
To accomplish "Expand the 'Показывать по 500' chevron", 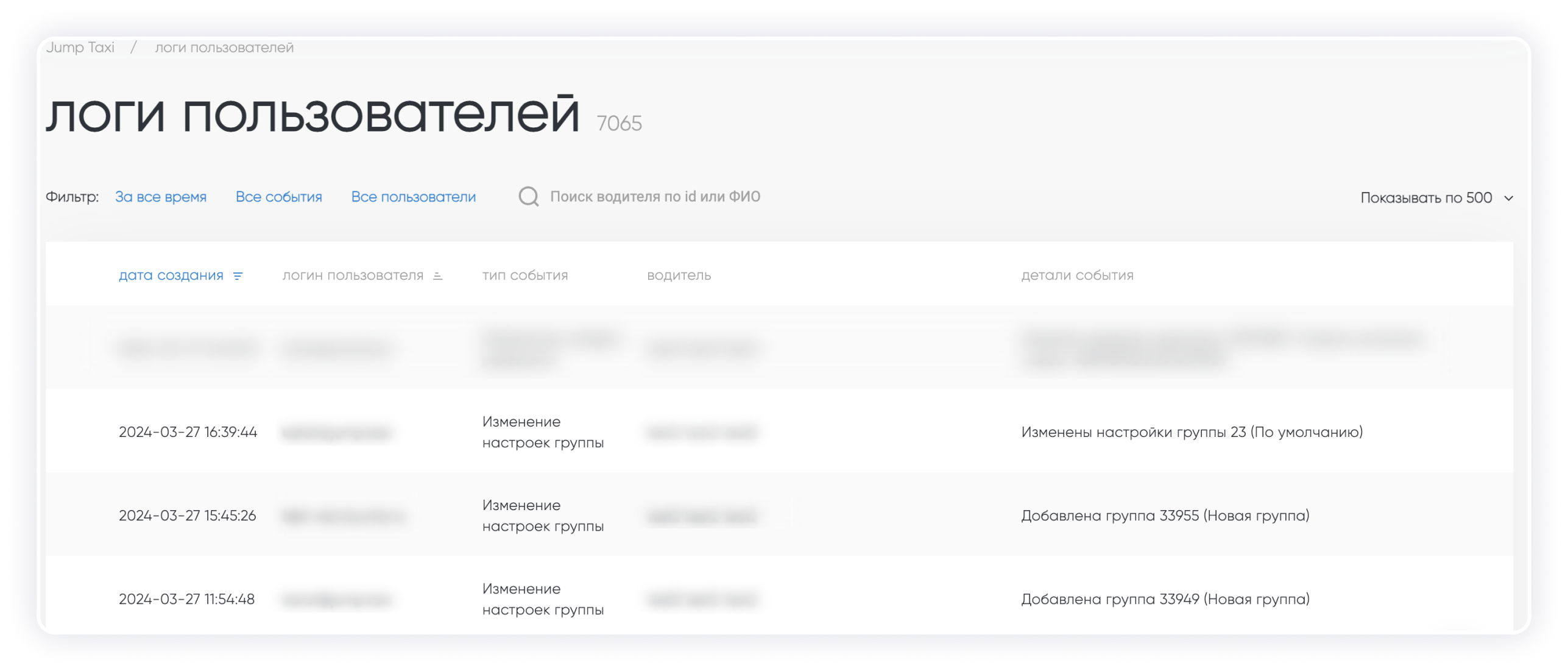I will 1508,198.
